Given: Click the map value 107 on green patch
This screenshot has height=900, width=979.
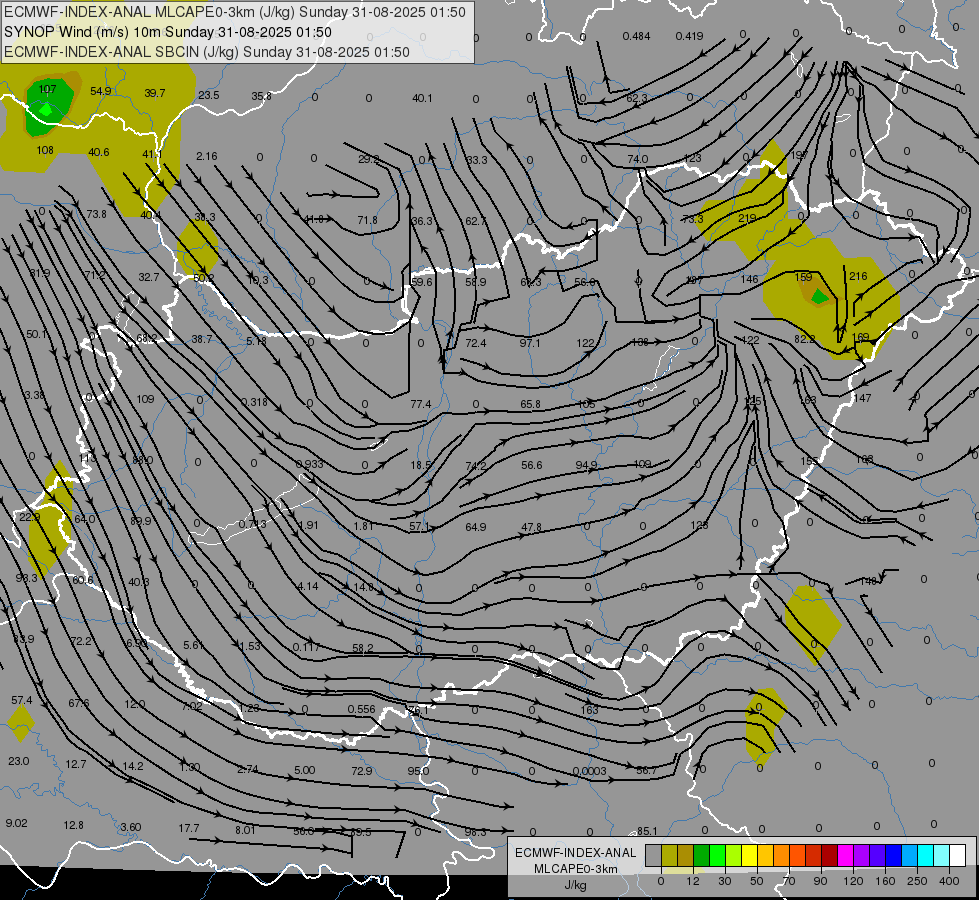Looking at the screenshot, I should pos(47,89).
